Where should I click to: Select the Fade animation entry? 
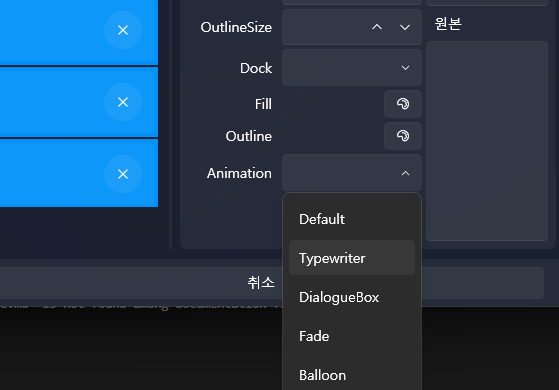[352, 336]
